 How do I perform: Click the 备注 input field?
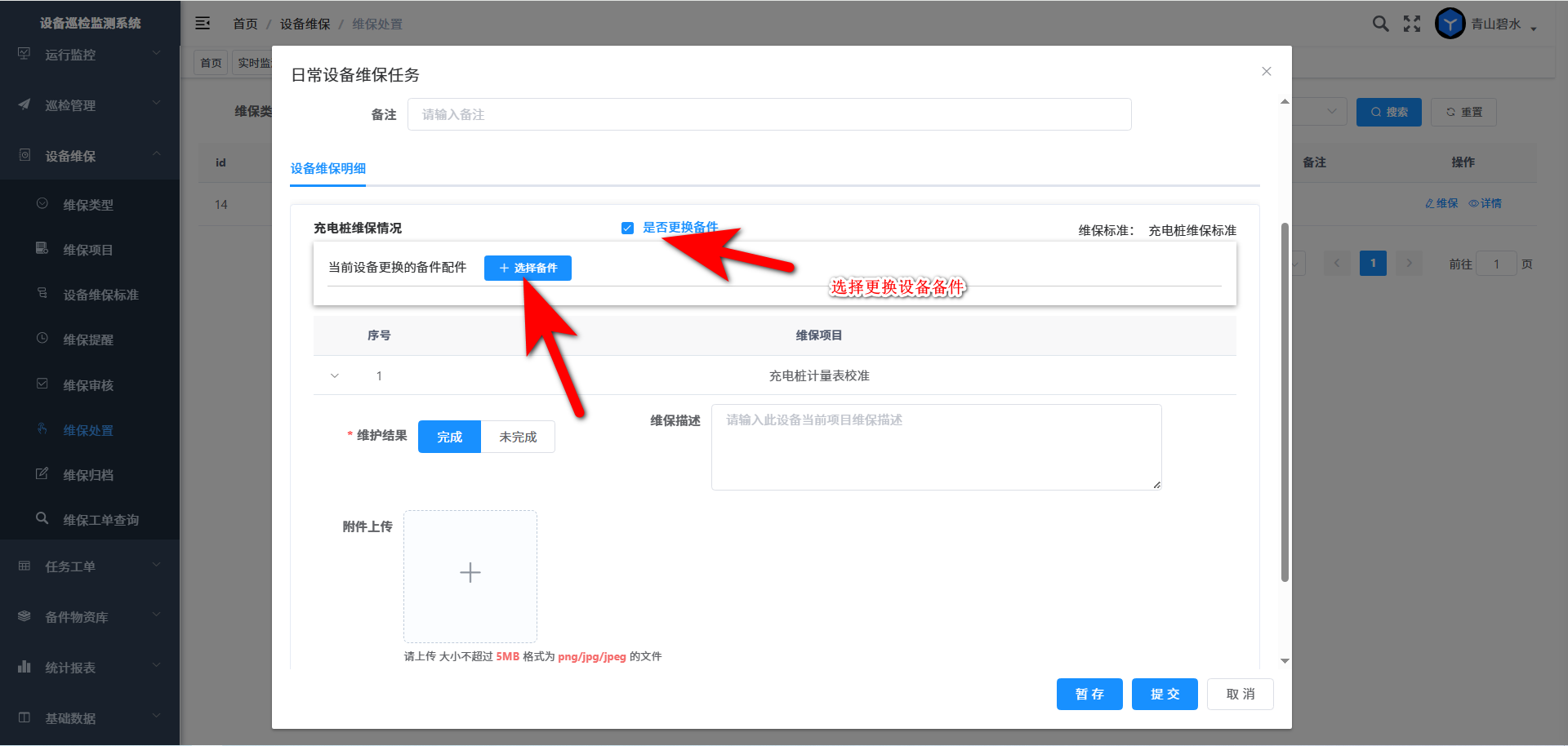[768, 115]
